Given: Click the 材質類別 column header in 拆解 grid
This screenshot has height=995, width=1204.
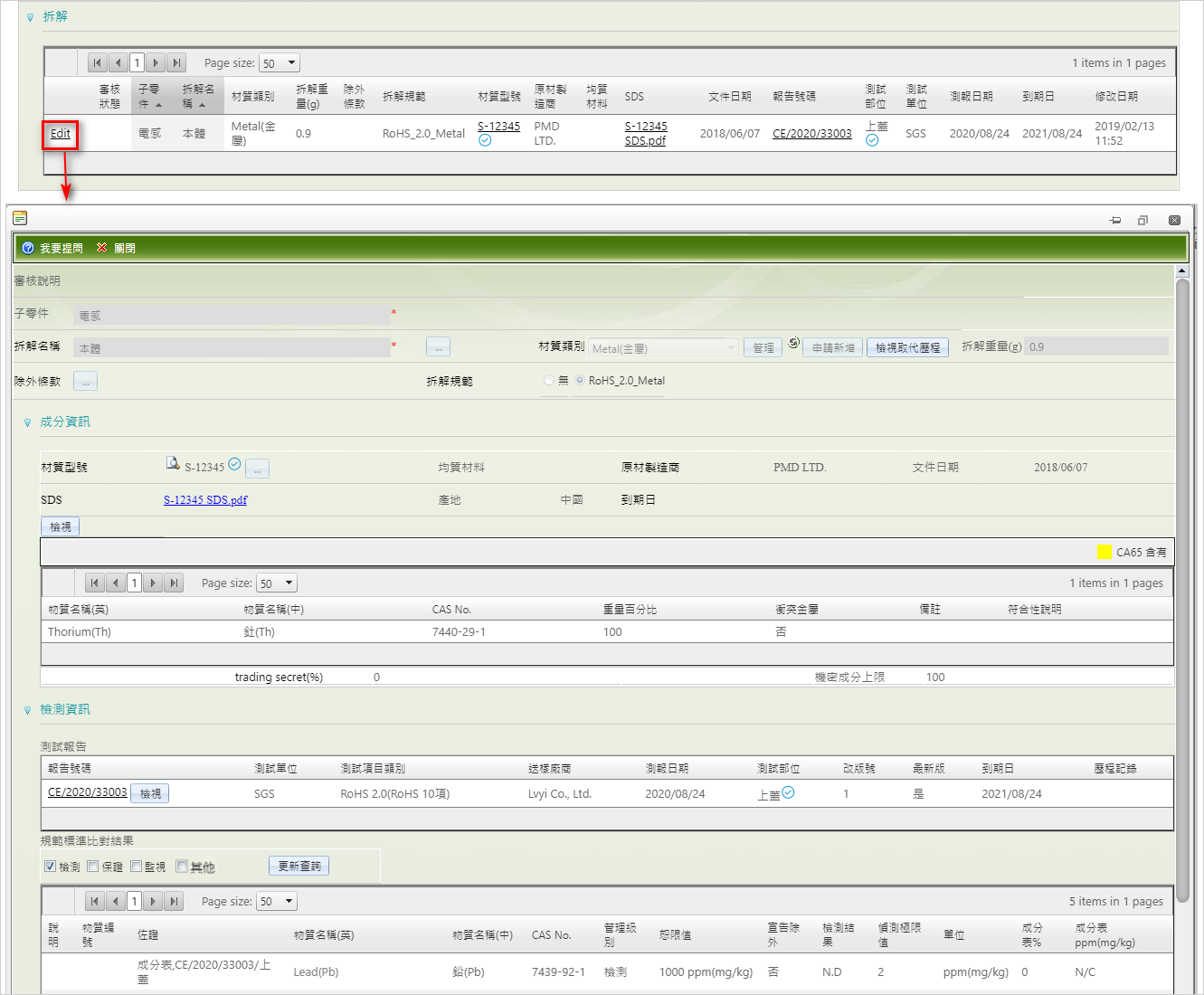Looking at the screenshot, I should 252,96.
